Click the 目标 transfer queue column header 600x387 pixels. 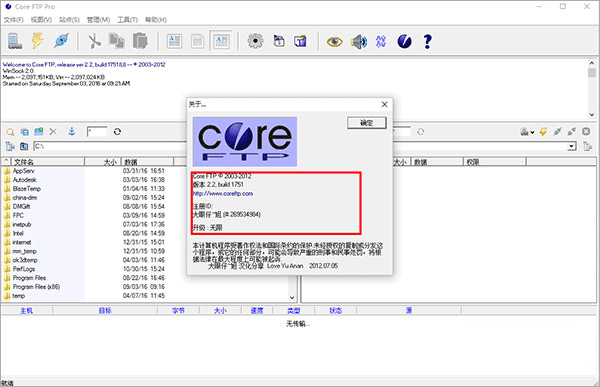pyautogui.click(x=105, y=310)
